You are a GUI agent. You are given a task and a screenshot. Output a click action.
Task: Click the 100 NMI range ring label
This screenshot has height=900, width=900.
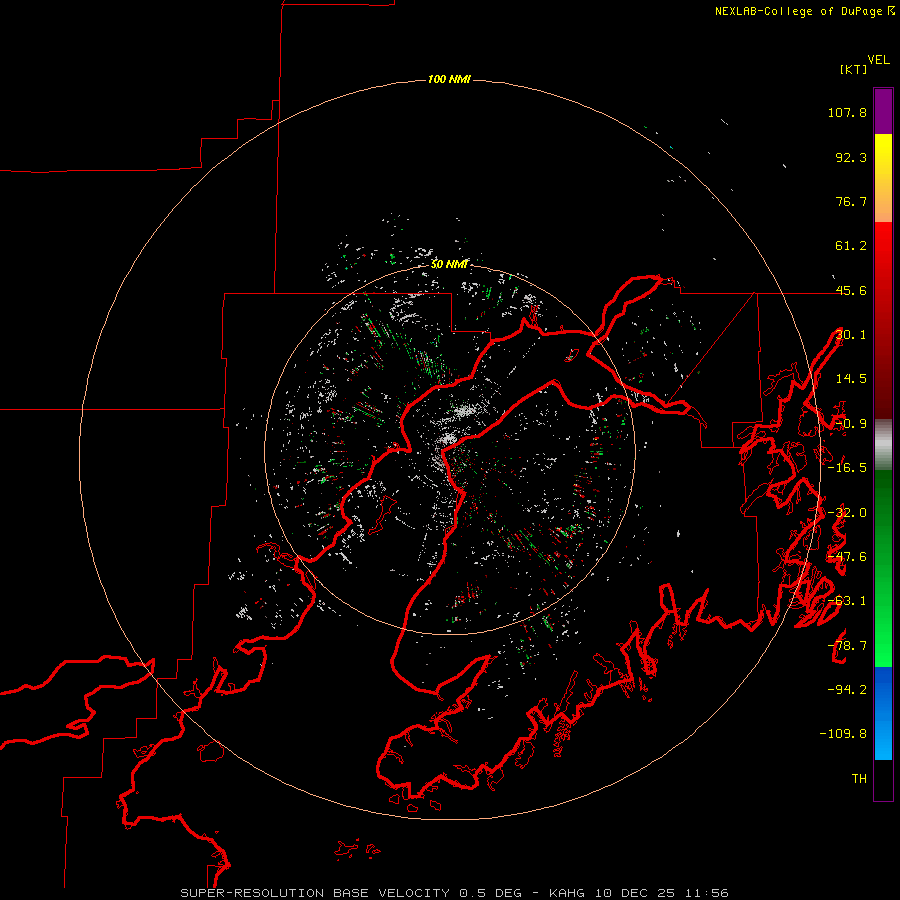coord(449,79)
